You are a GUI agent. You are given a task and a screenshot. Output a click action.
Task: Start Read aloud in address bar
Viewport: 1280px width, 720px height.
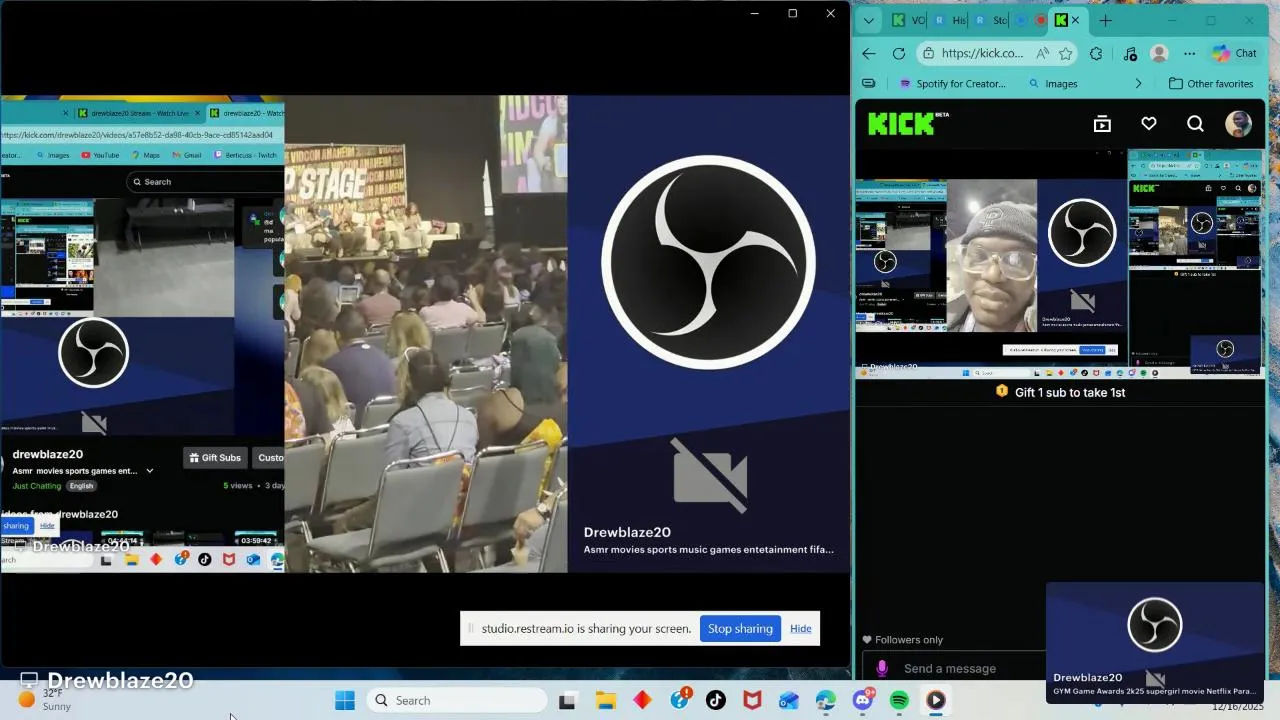(x=1043, y=54)
